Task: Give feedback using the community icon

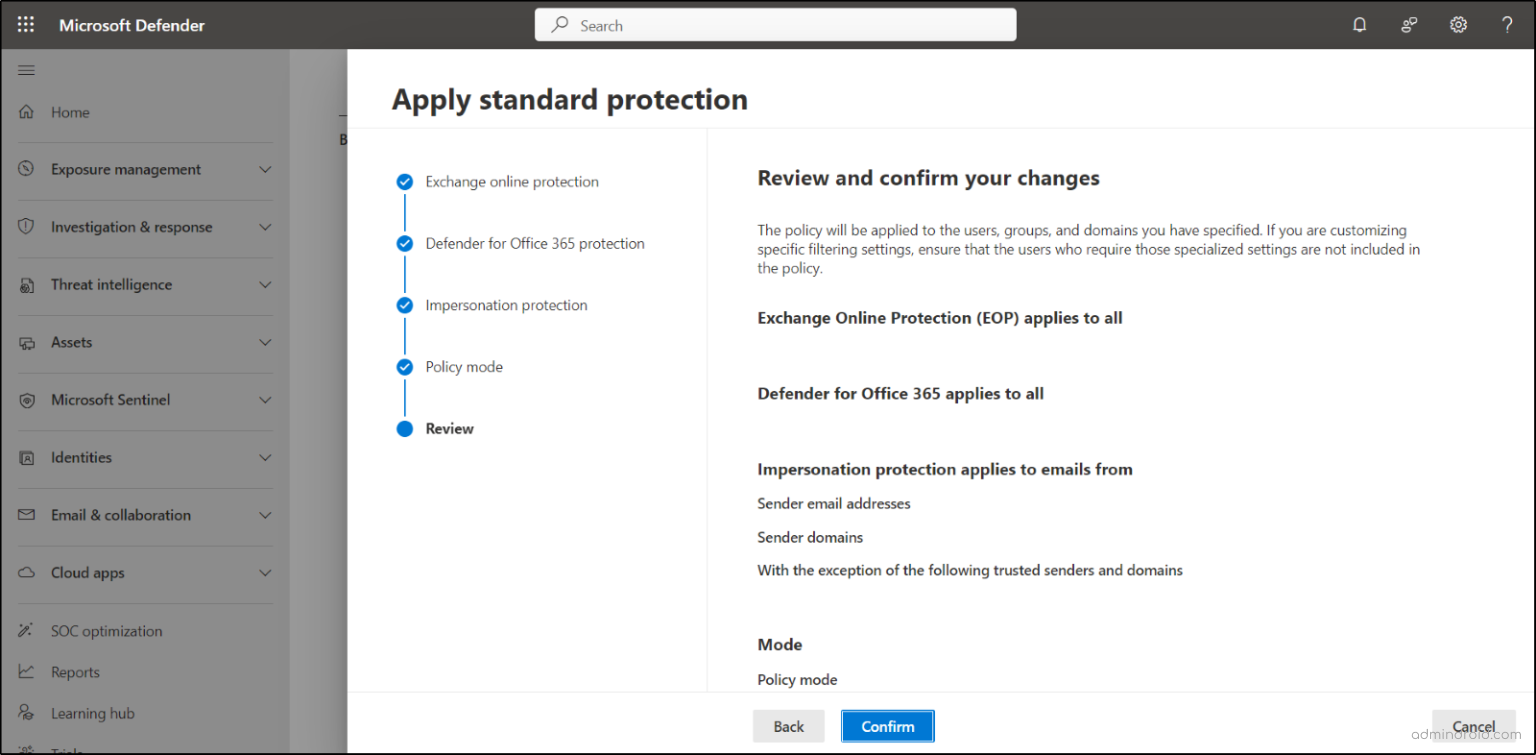Action: (1409, 24)
